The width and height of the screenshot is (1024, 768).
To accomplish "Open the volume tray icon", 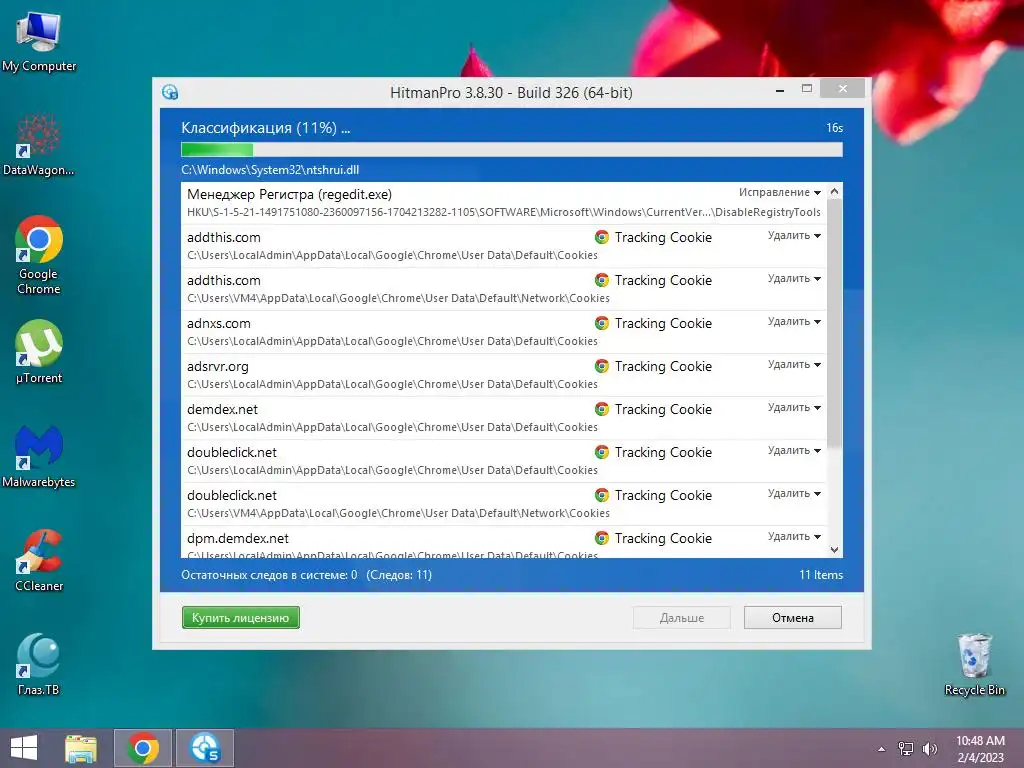I will 930,749.
